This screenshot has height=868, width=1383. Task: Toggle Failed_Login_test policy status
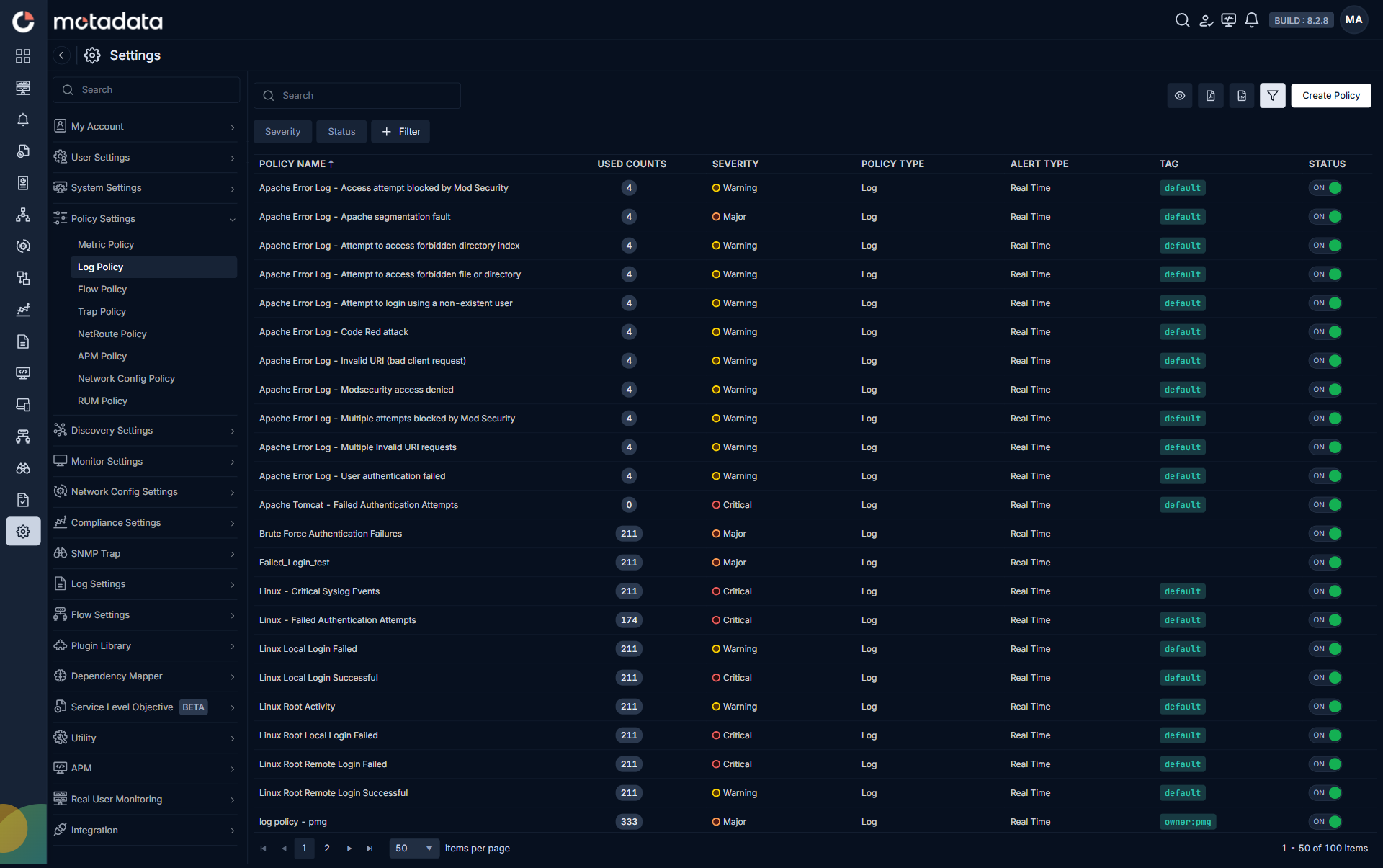(x=1325, y=563)
